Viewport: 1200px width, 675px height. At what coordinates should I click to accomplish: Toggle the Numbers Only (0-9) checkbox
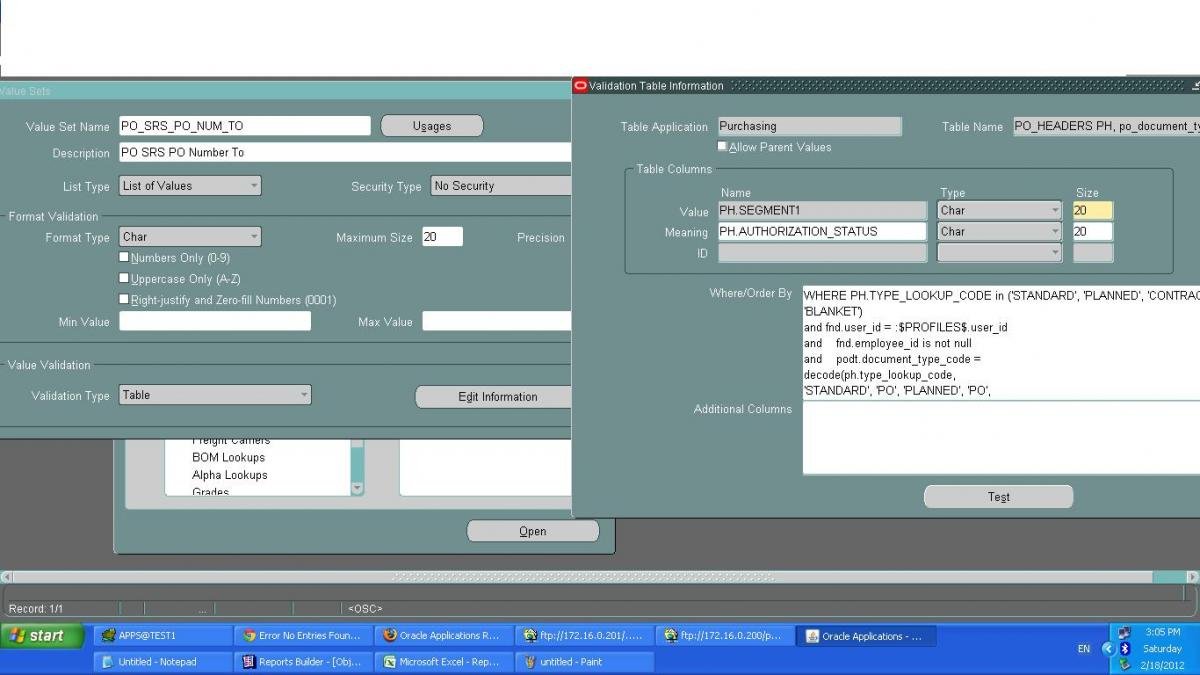pyautogui.click(x=124, y=258)
